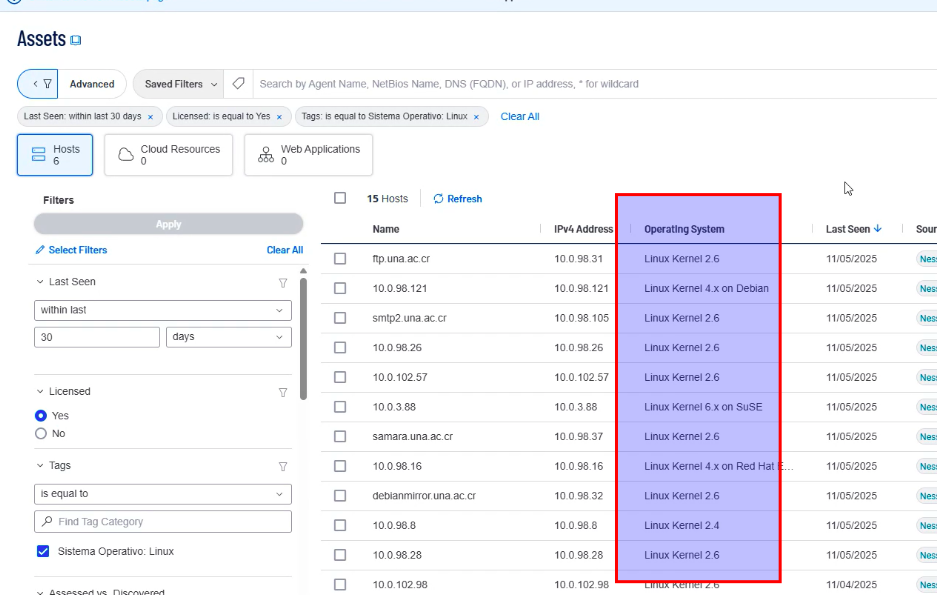Click the tag icon beside the search box

pyautogui.click(x=238, y=84)
